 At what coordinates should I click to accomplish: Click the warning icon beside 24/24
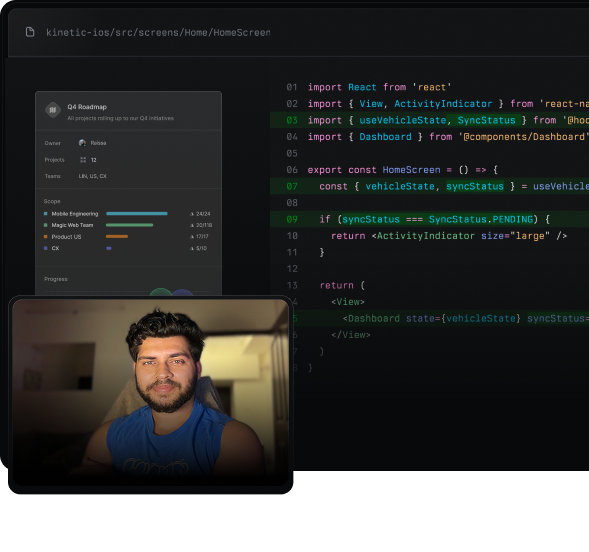192,214
